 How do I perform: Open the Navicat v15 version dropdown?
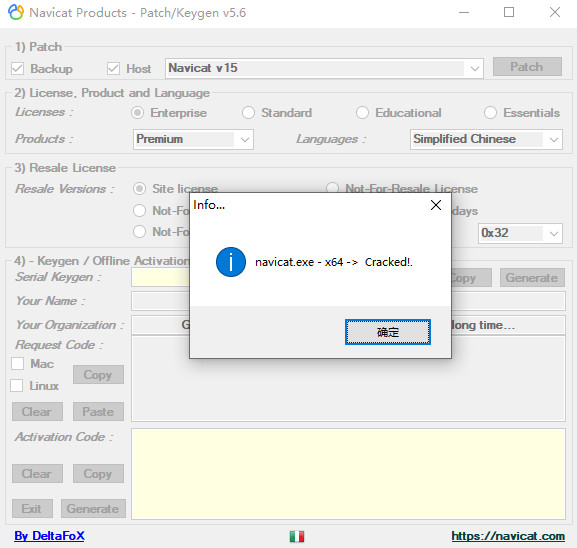(x=324, y=68)
